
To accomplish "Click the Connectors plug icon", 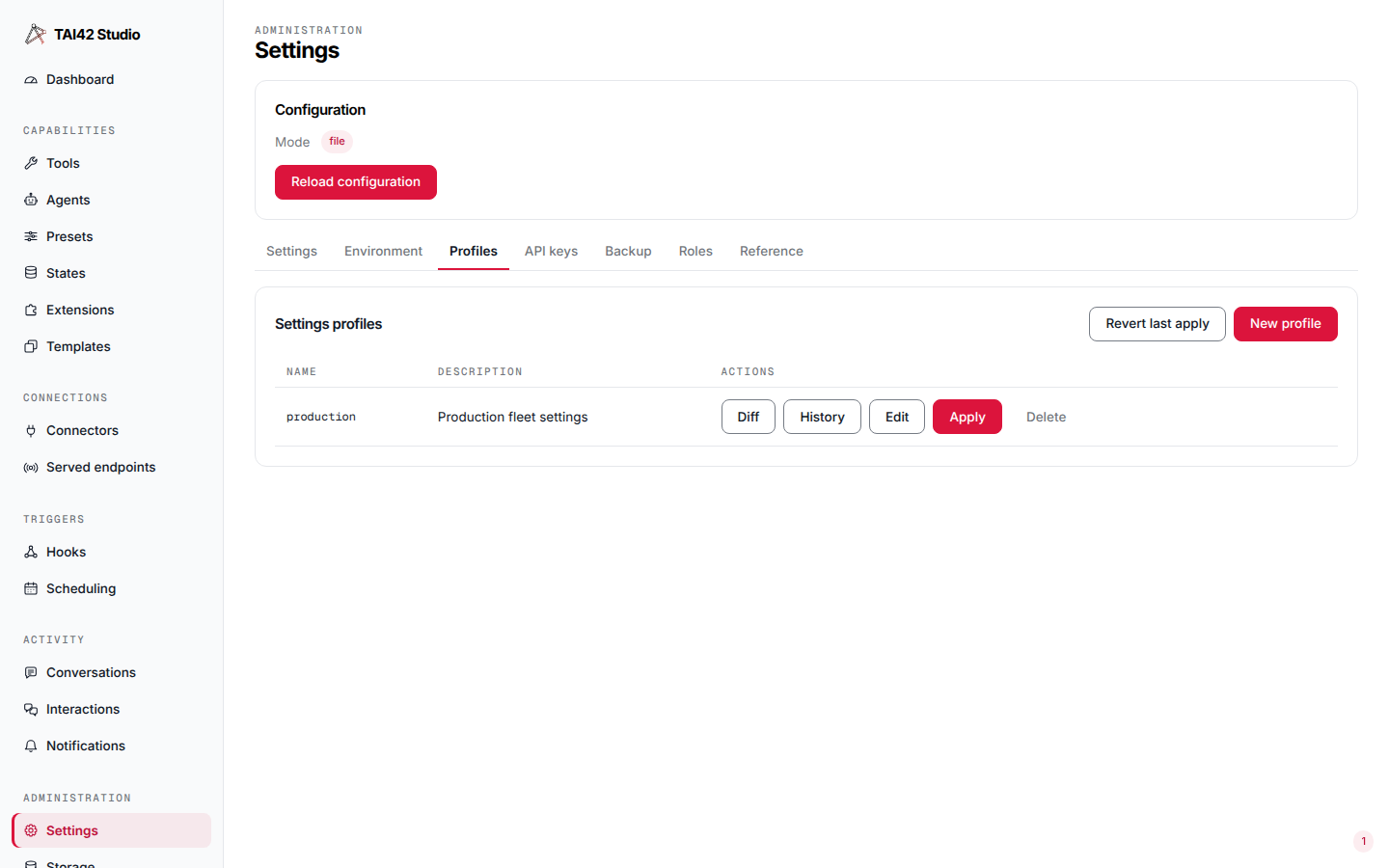I will click(x=31, y=431).
